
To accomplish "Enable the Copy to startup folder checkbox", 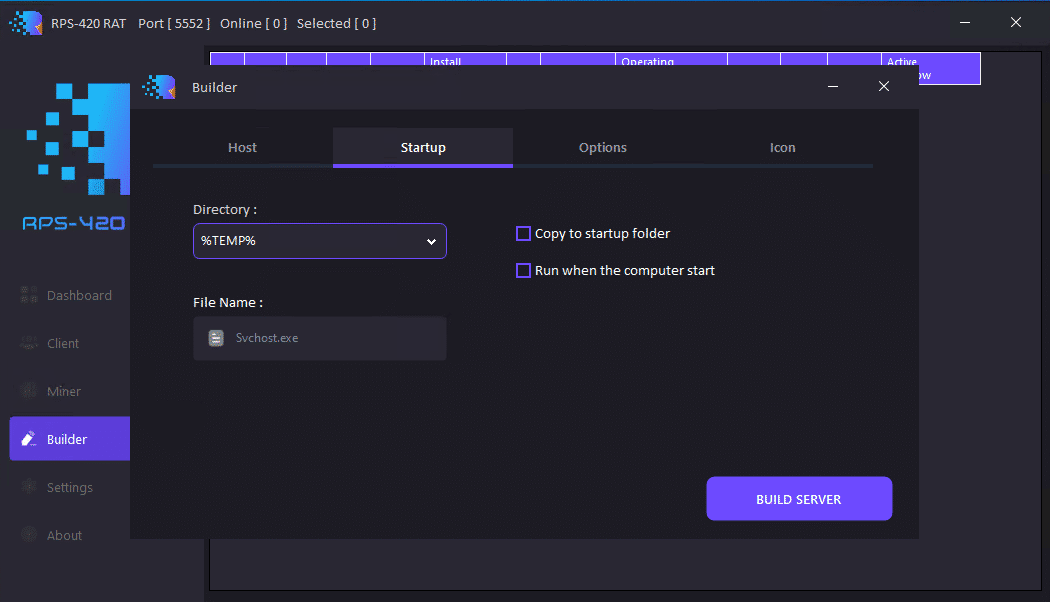I will point(523,233).
